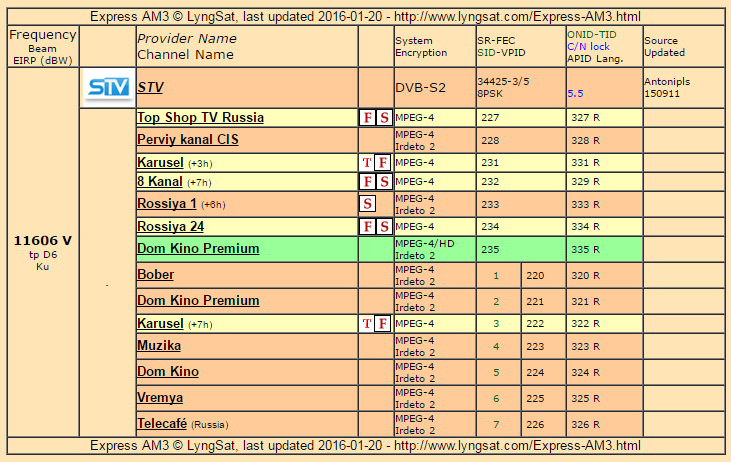Click VPID '223' in the Muzika row
The width and height of the screenshot is (731, 462).
(535, 346)
